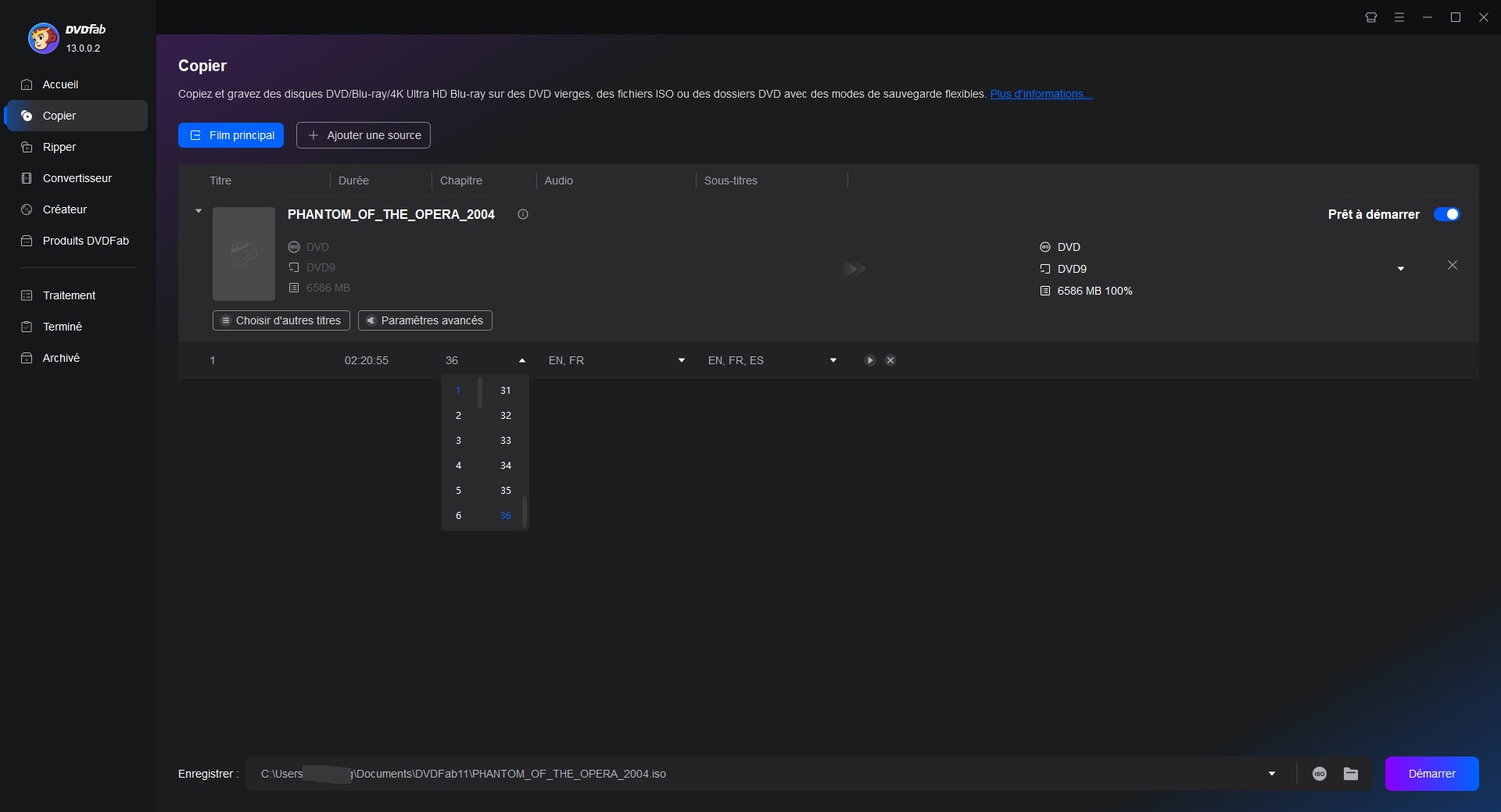Open the output DVD9 format dropdown
This screenshot has width=1501, height=812.
click(x=1401, y=269)
